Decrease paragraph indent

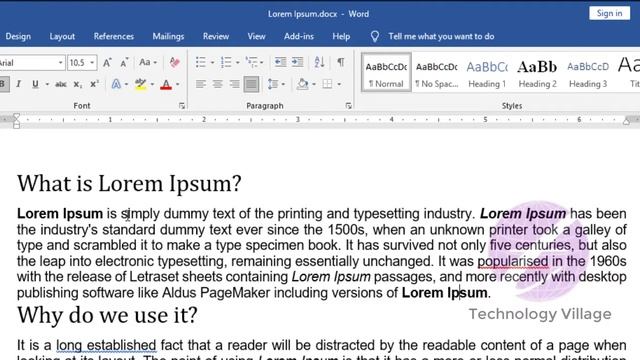[280, 62]
